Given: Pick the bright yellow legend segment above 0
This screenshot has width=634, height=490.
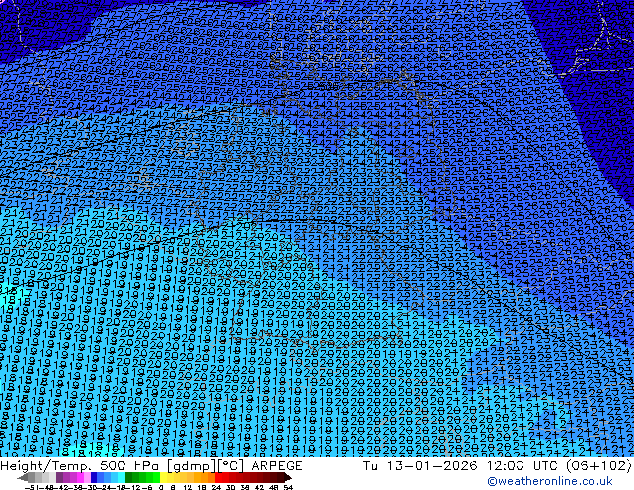Looking at the screenshot, I should pos(163,477).
